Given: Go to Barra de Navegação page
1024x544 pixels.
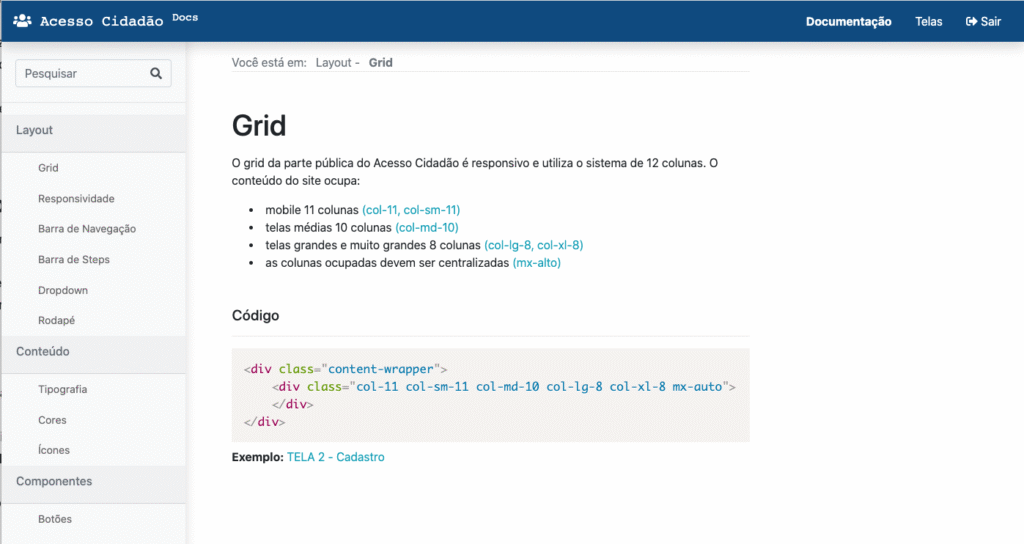Looking at the screenshot, I should 87,229.
